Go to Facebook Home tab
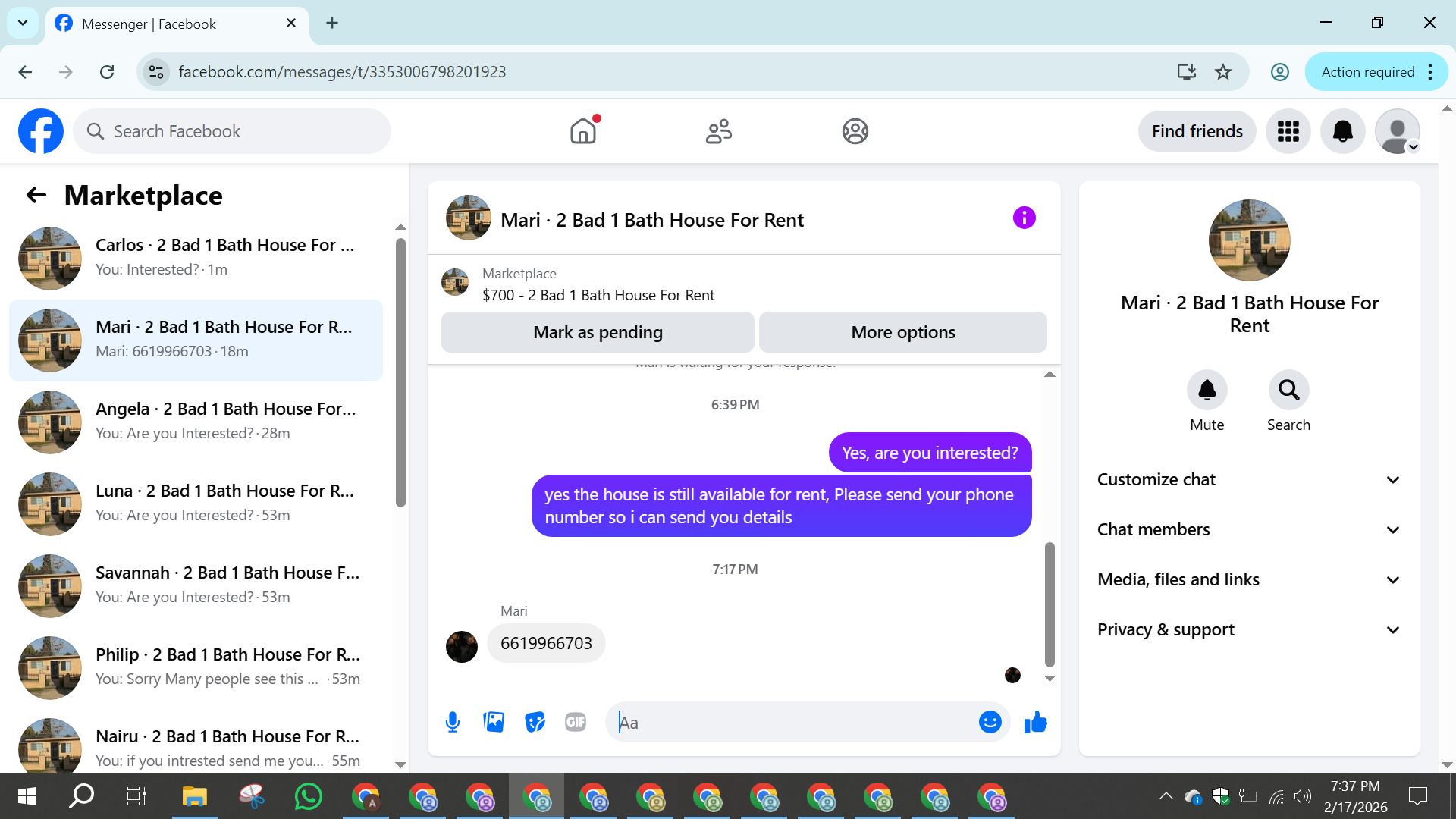The width and height of the screenshot is (1456, 819). tap(583, 131)
